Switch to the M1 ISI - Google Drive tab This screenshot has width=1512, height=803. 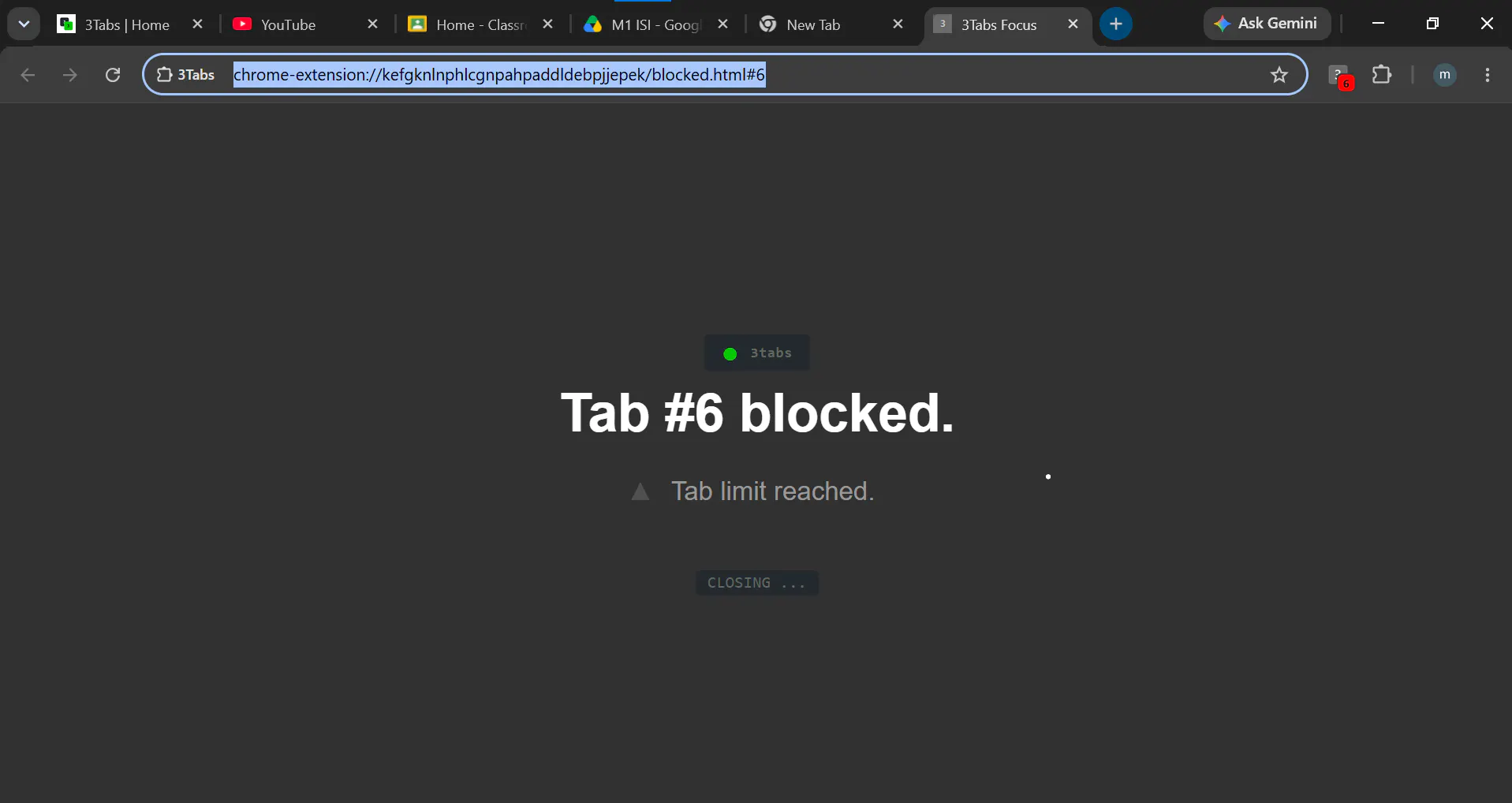click(x=655, y=24)
